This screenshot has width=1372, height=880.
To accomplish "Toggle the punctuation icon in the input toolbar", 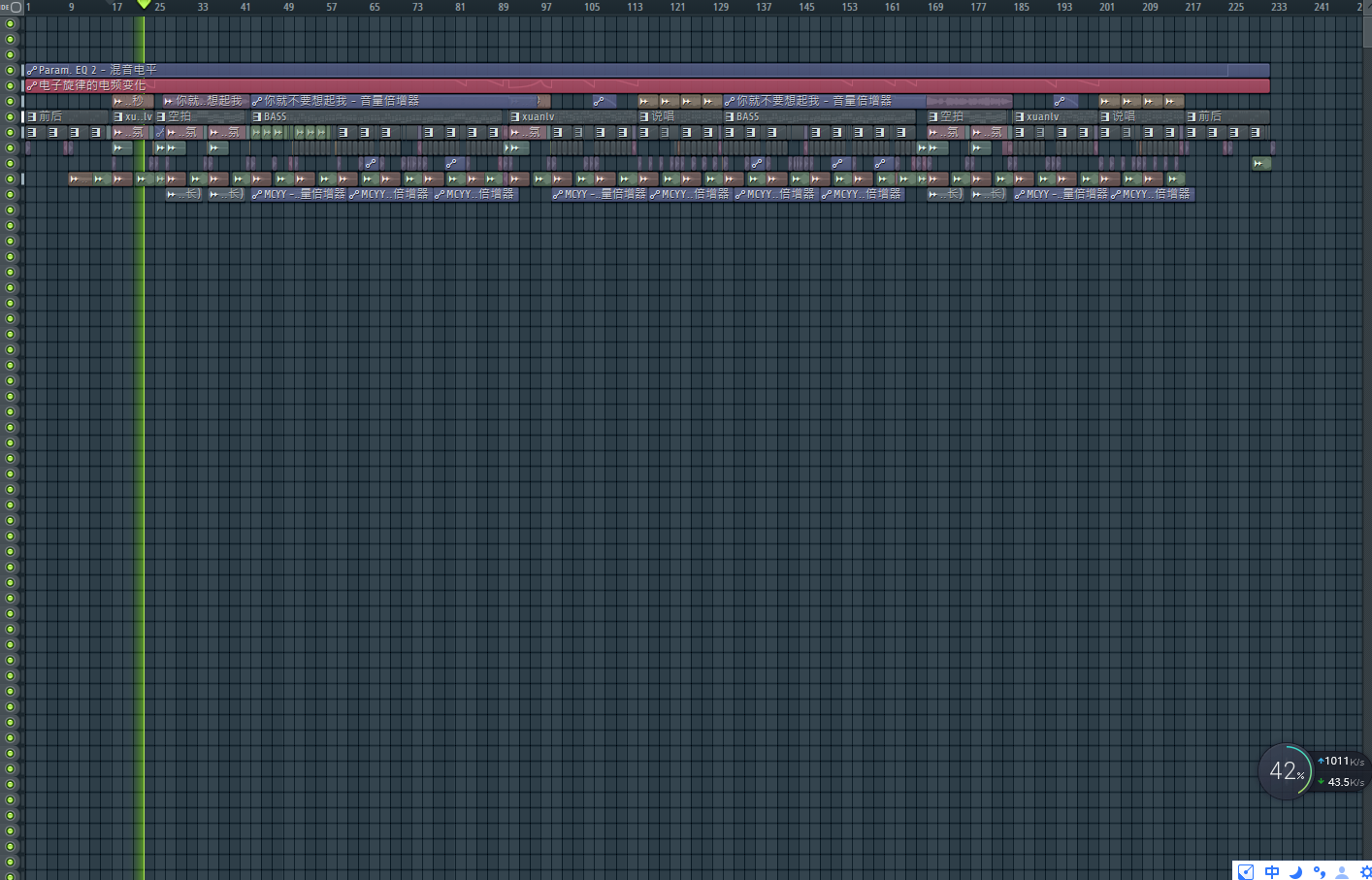I will pyautogui.click(x=1319, y=871).
